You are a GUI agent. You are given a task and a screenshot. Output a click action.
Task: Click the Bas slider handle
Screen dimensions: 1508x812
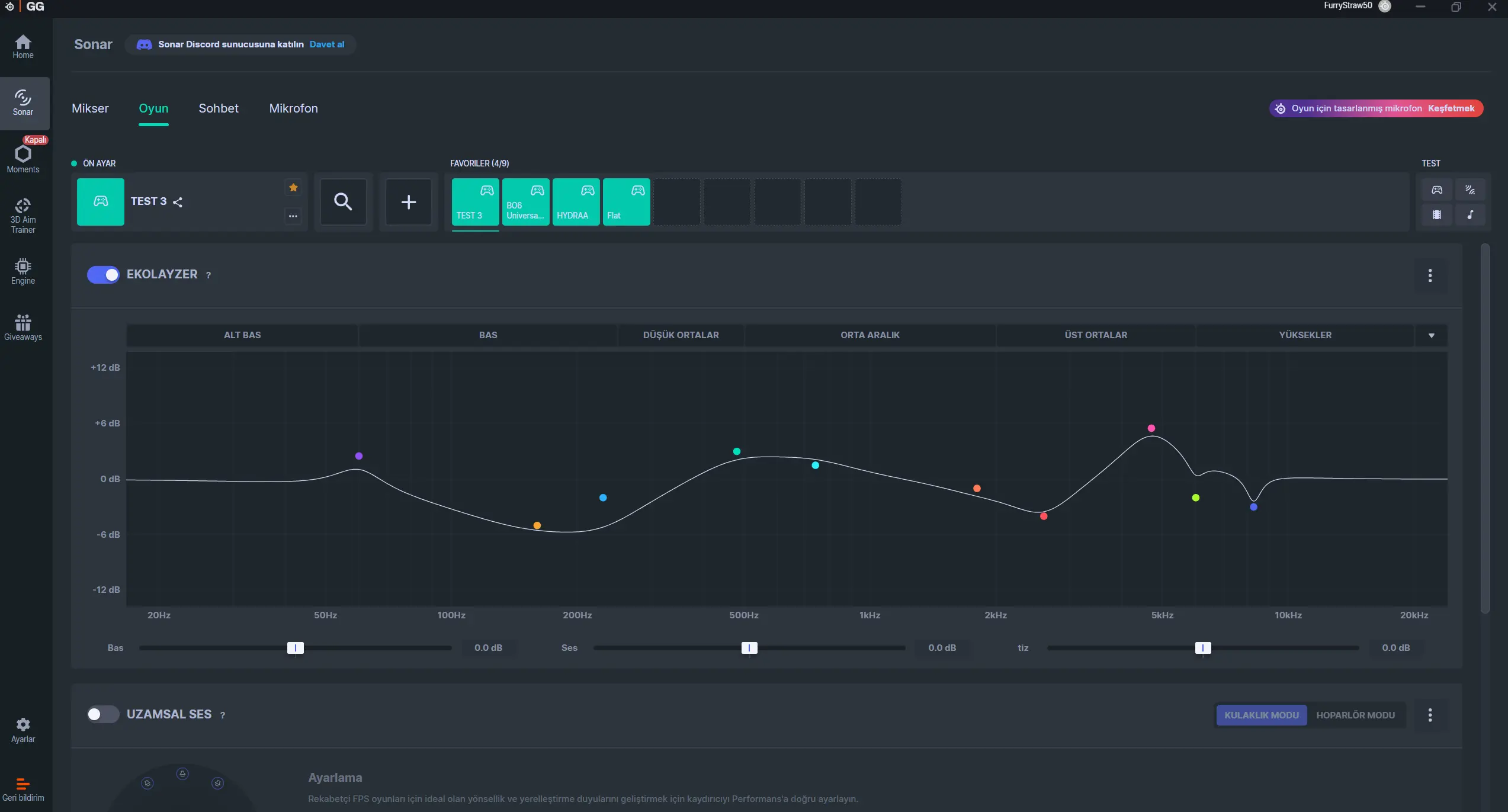[x=296, y=648]
